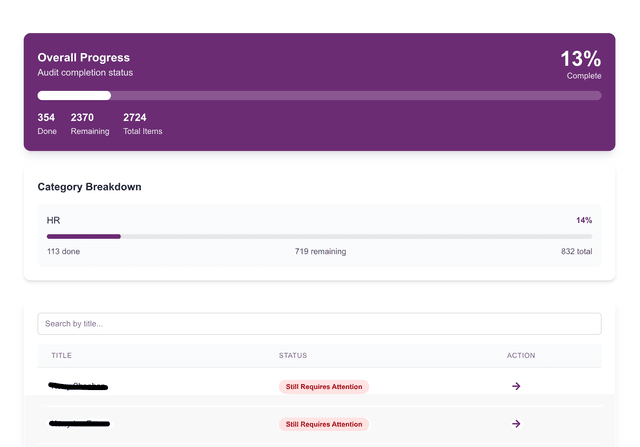This screenshot has width=640, height=447.
Task: Click the 14% HR completion value
Action: point(583,220)
